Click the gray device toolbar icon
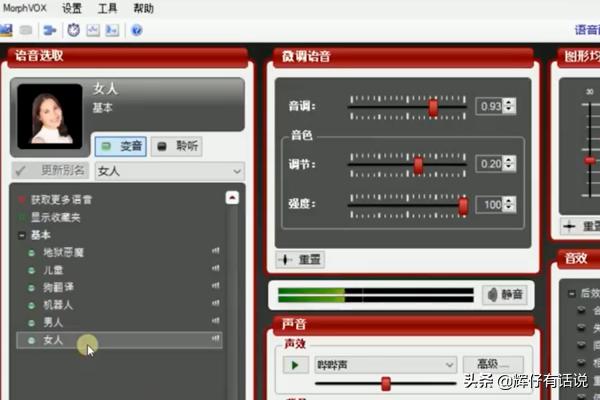600x400 pixels. (26, 30)
